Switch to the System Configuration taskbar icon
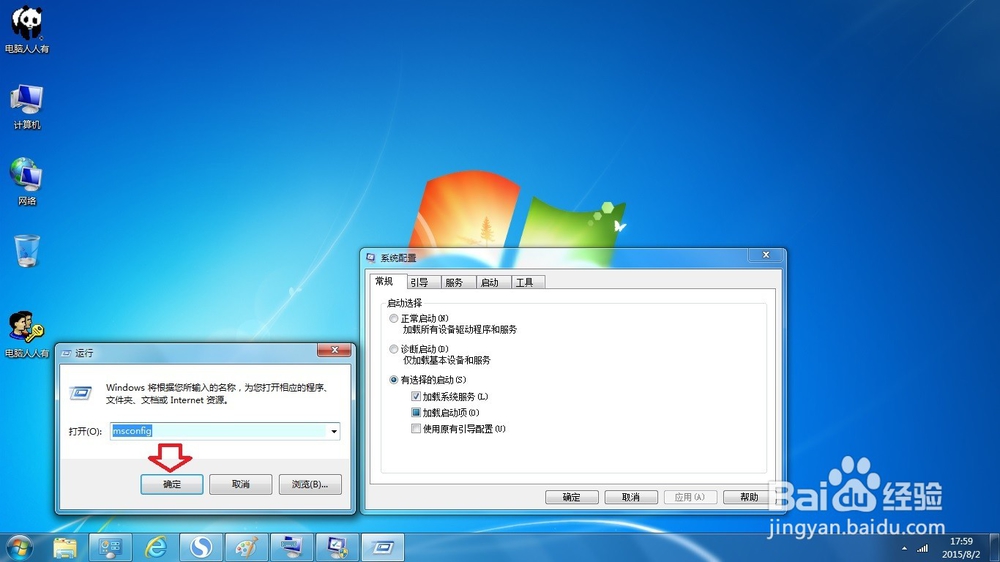 point(337,547)
